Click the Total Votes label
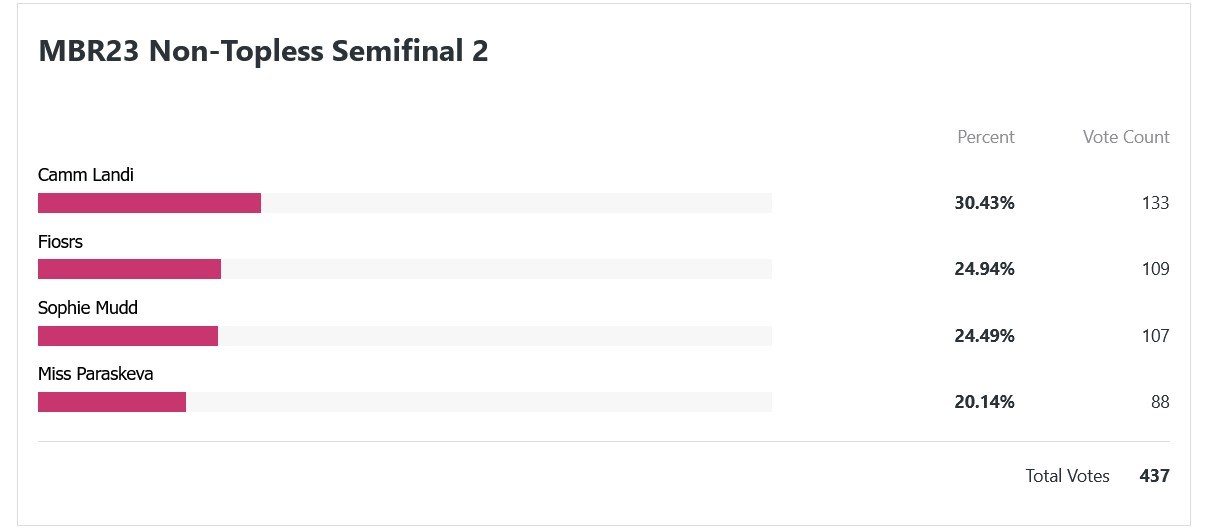The width and height of the screenshot is (1210, 532). 1067,476
